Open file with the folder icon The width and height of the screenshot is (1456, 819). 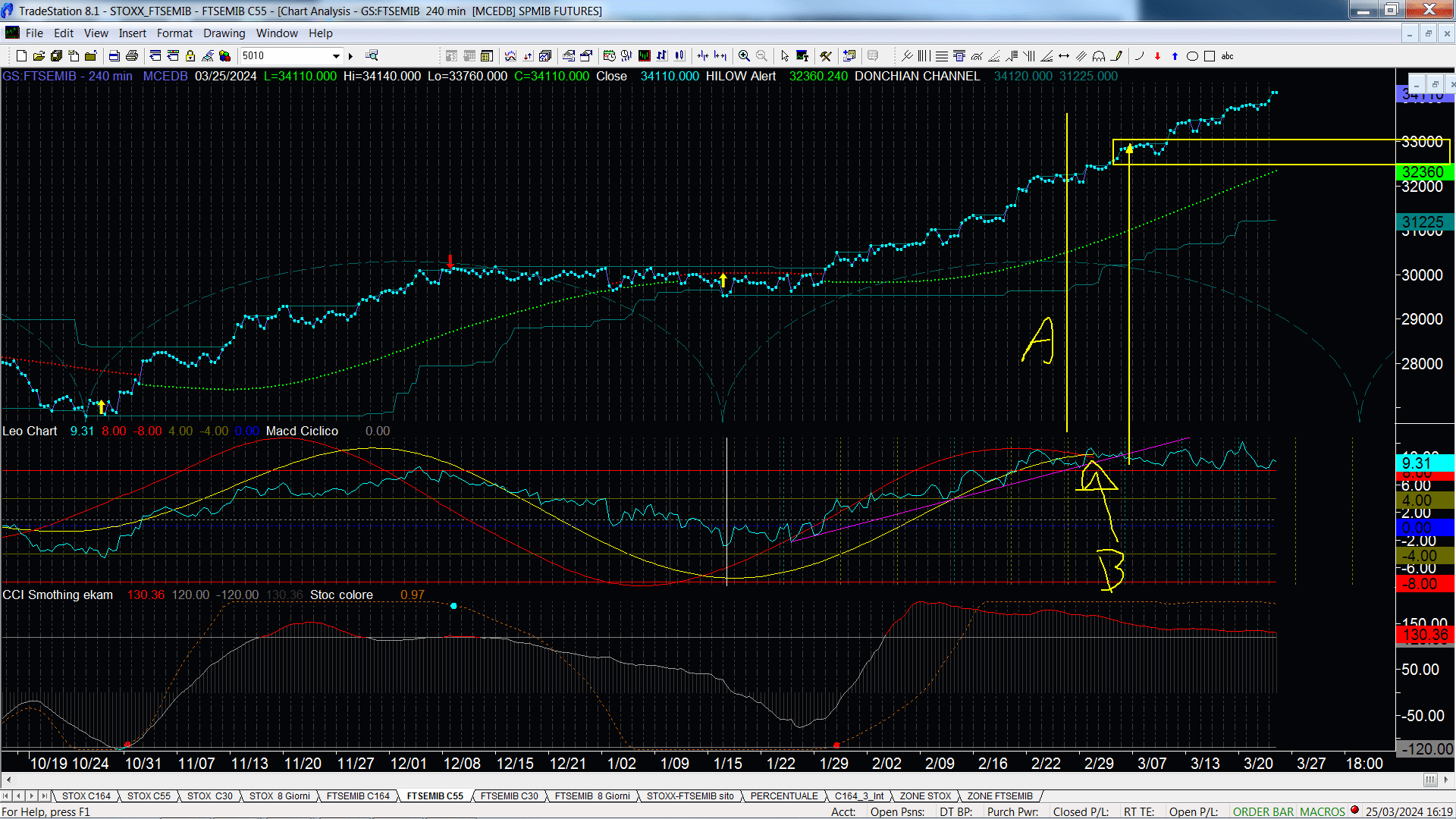39,56
